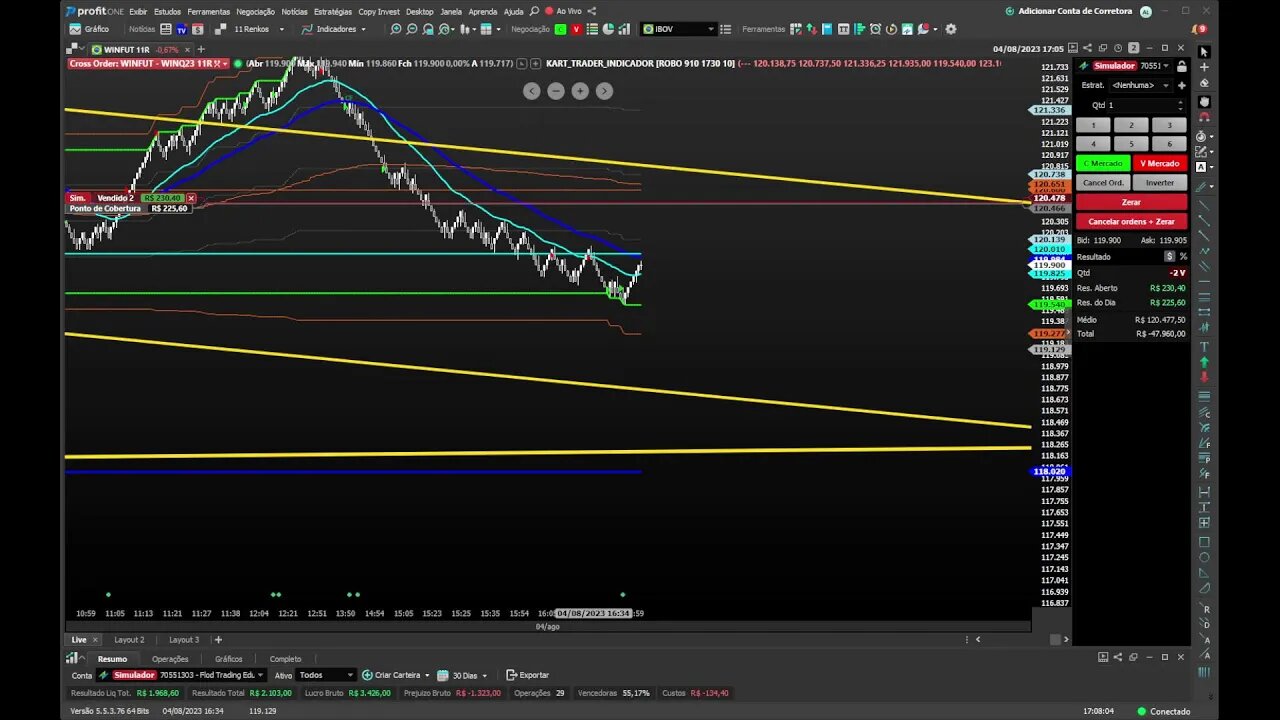This screenshot has height=720, width=1280.
Task: Switch to the Gráficos tab
Action: tap(229, 659)
